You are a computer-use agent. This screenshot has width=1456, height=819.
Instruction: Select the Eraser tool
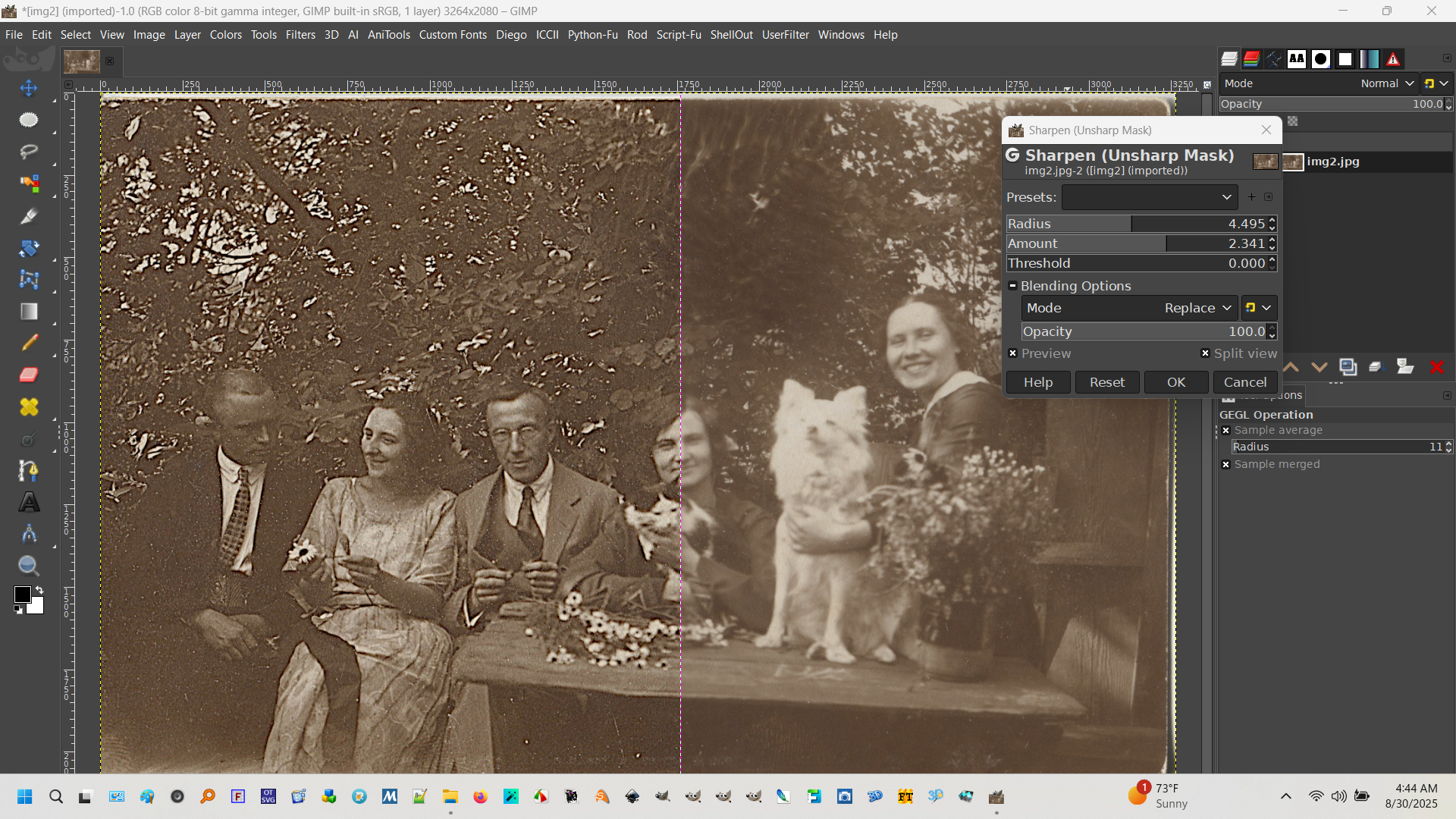[x=29, y=375]
